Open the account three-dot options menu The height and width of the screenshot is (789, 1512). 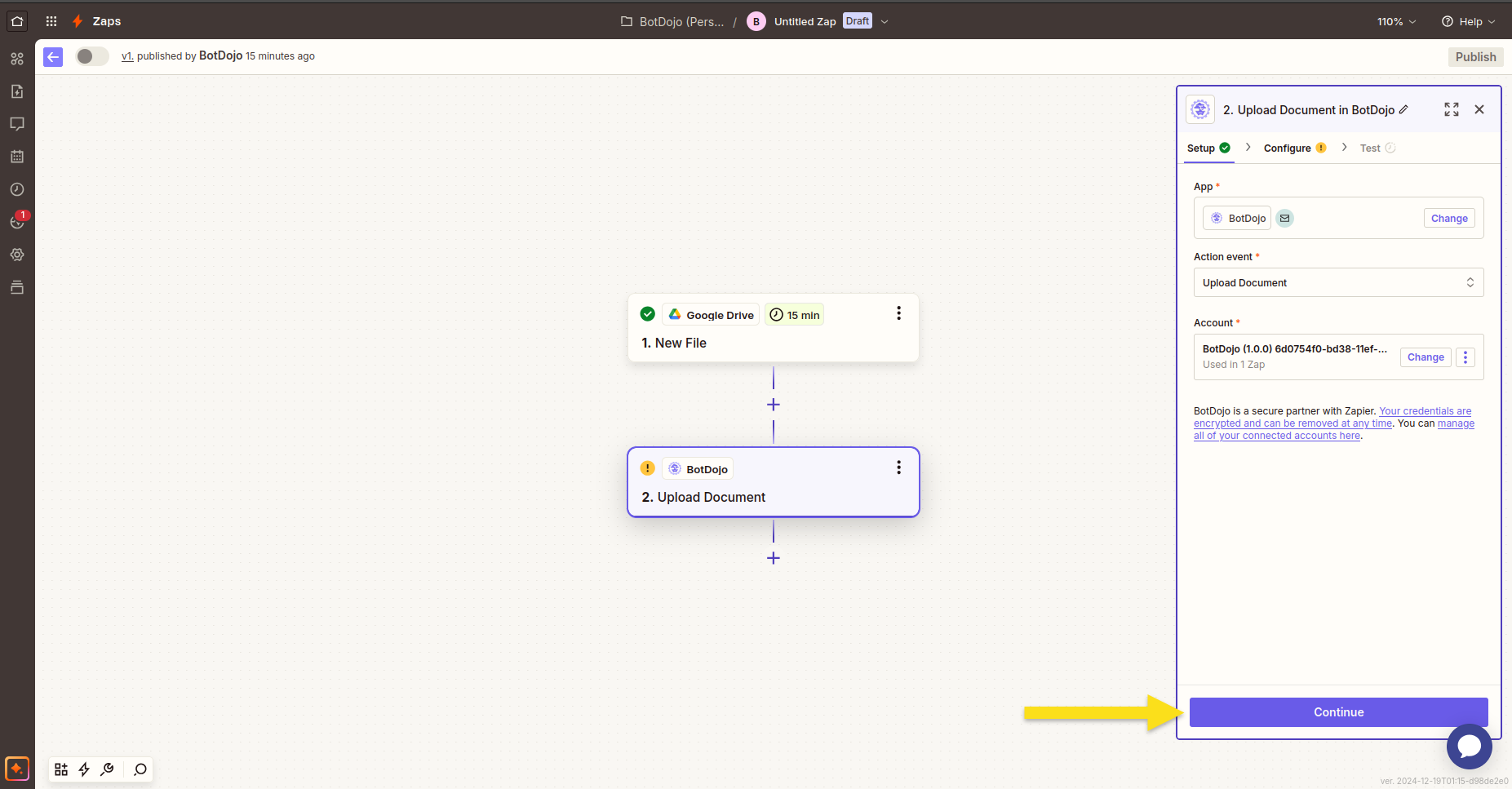click(x=1465, y=357)
